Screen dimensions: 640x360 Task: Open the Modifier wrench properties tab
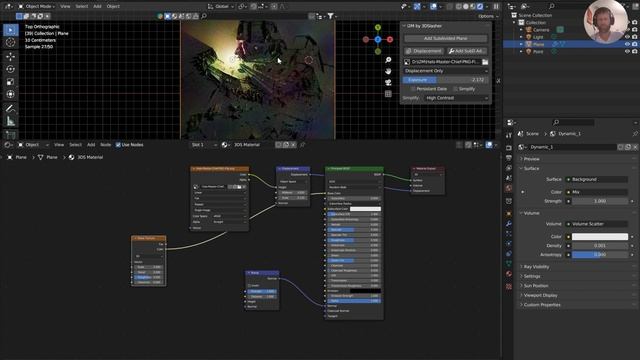(509, 224)
